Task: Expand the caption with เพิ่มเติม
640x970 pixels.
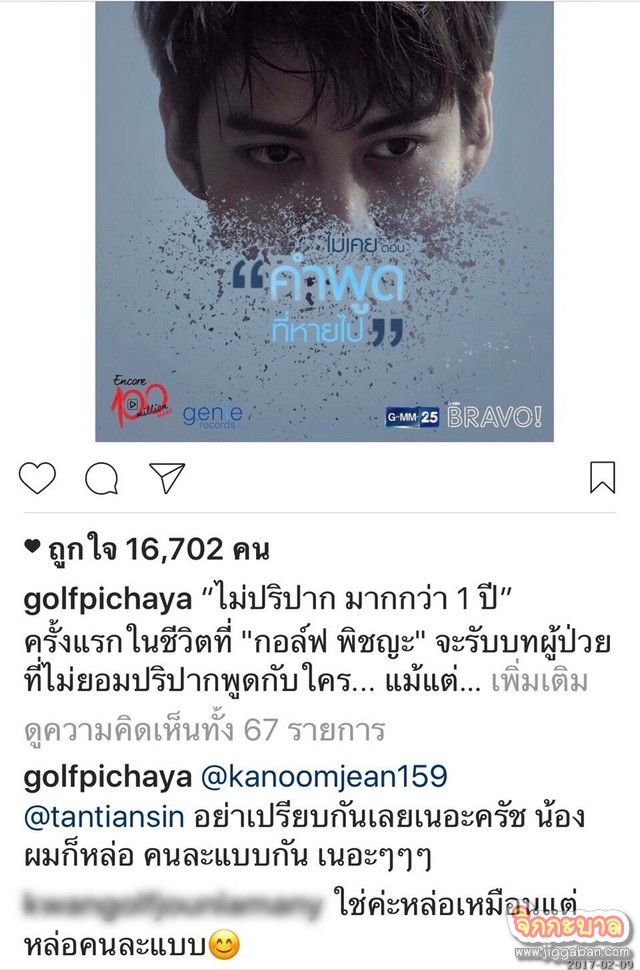Action: 539,682
